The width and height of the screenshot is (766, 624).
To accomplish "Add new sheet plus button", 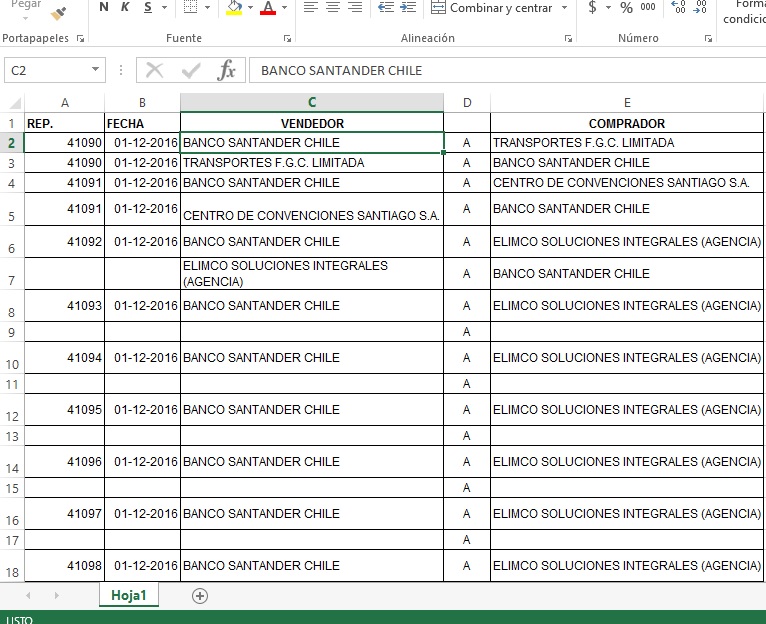I will click(x=200, y=596).
